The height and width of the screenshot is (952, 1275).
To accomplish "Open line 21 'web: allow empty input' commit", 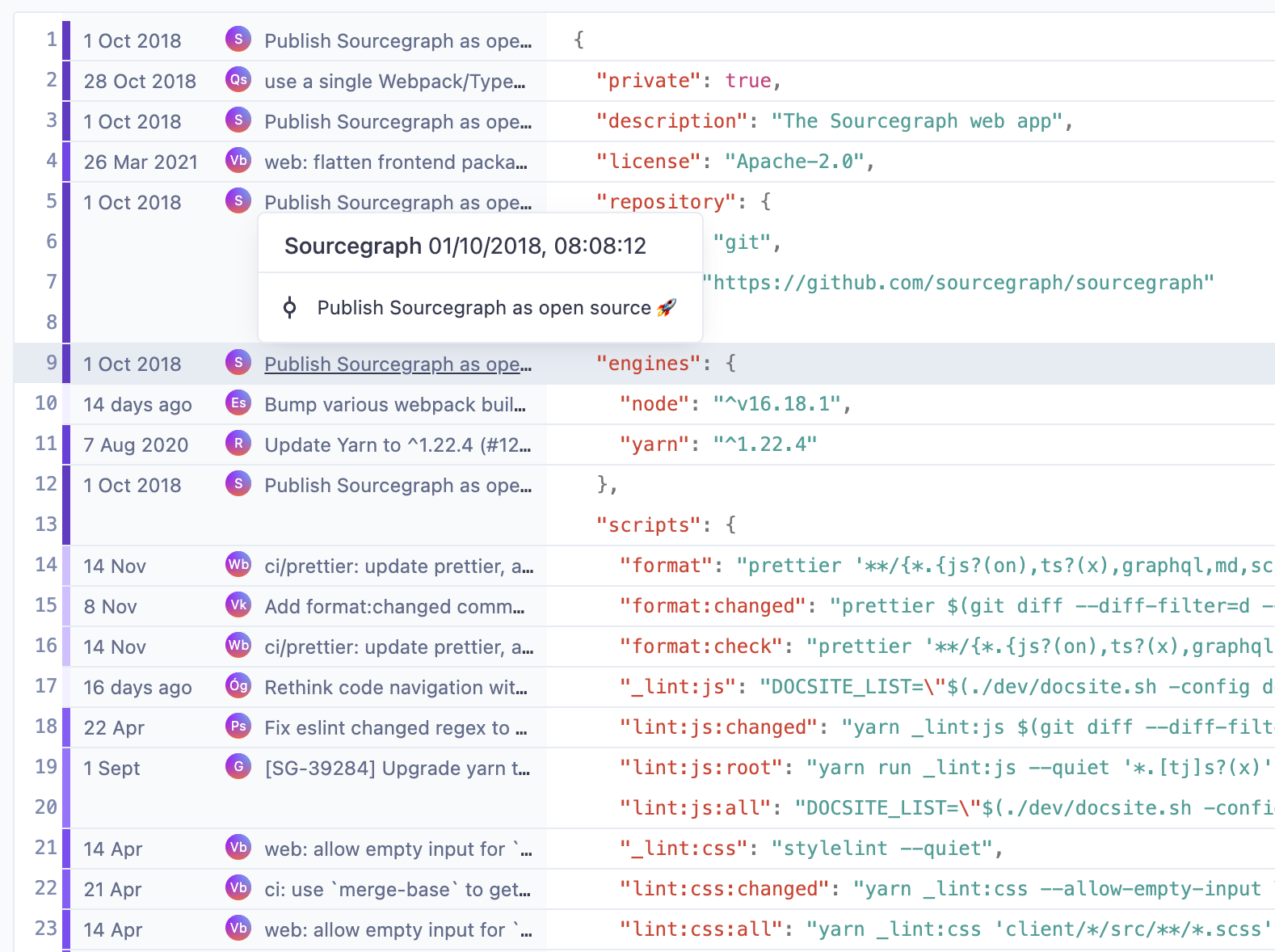I will (398, 849).
